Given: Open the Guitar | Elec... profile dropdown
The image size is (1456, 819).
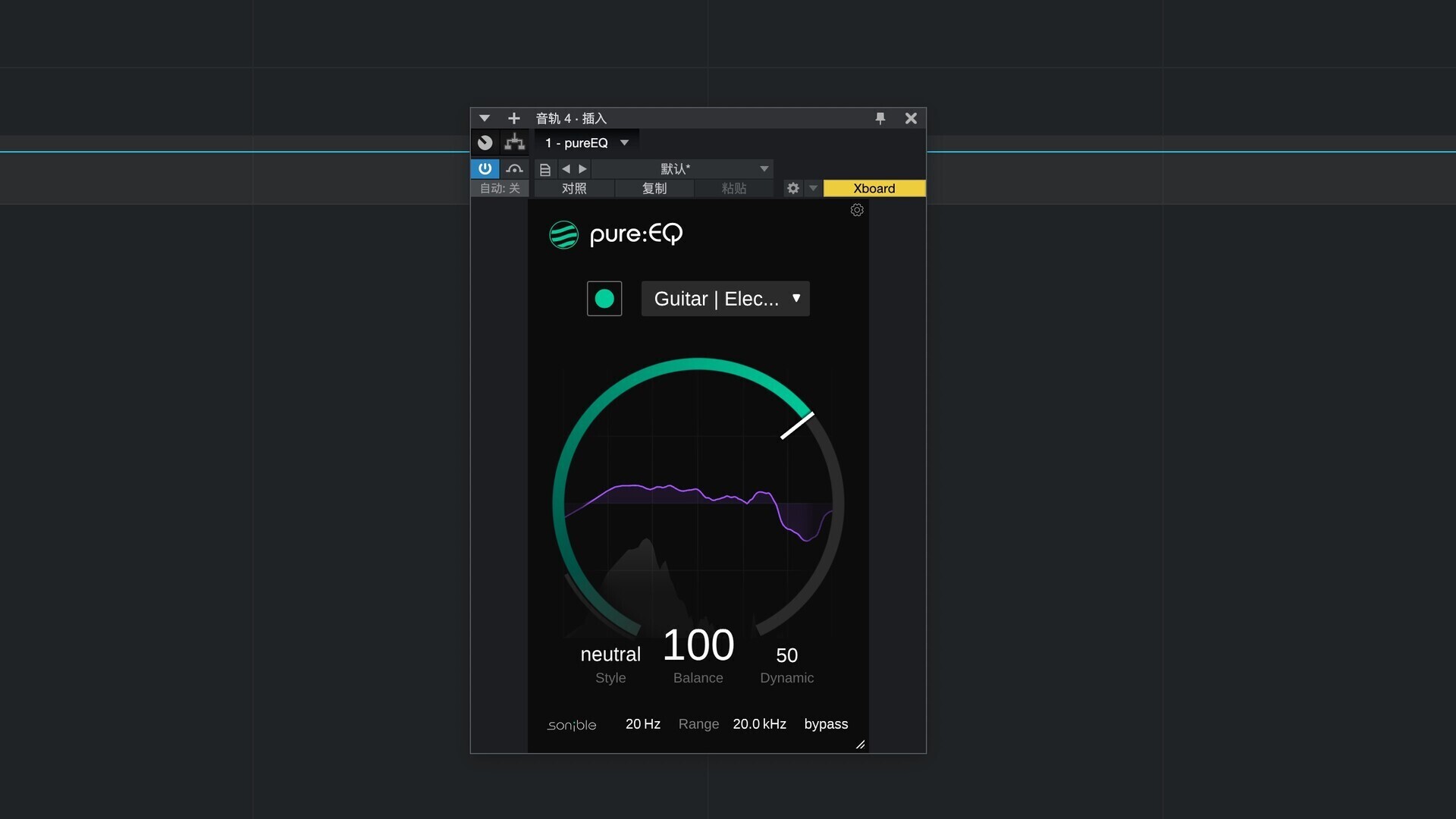Looking at the screenshot, I should click(x=725, y=299).
